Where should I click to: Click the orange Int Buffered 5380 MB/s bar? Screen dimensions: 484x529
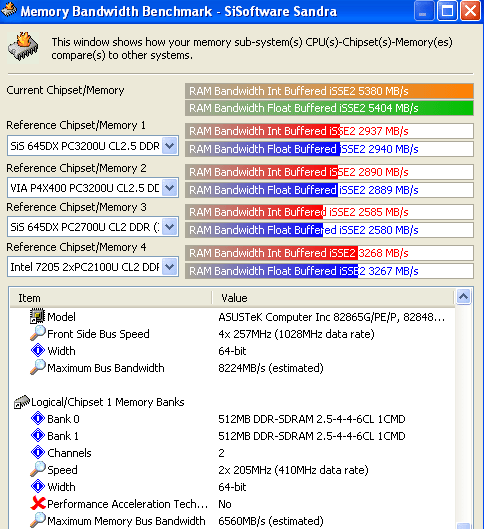point(329,91)
